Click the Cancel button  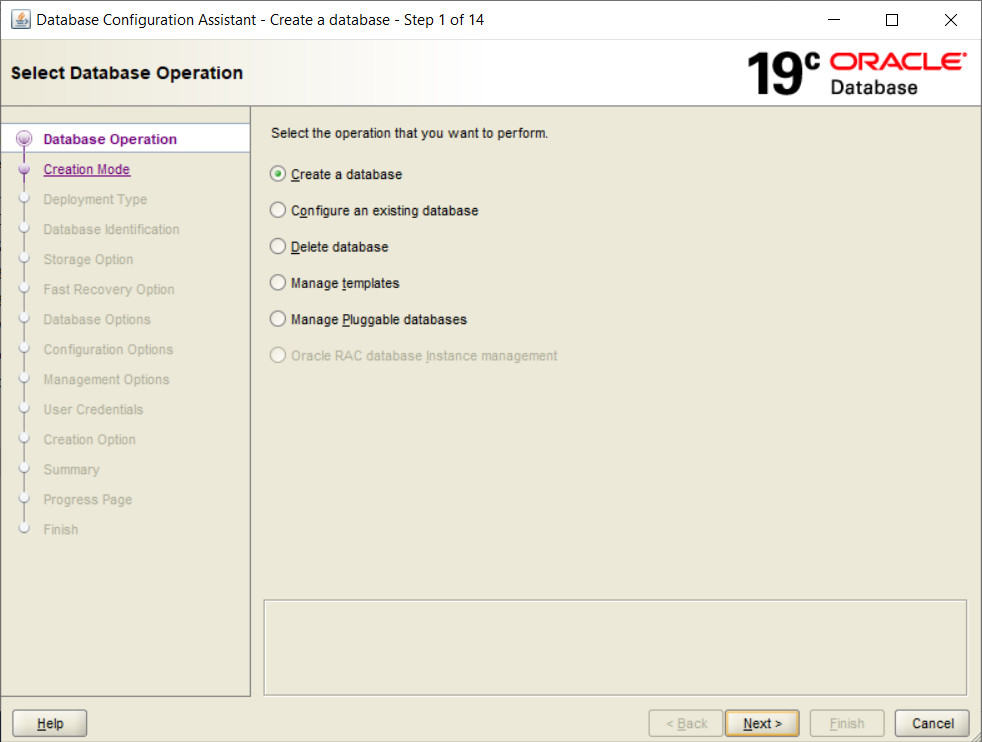(933, 724)
